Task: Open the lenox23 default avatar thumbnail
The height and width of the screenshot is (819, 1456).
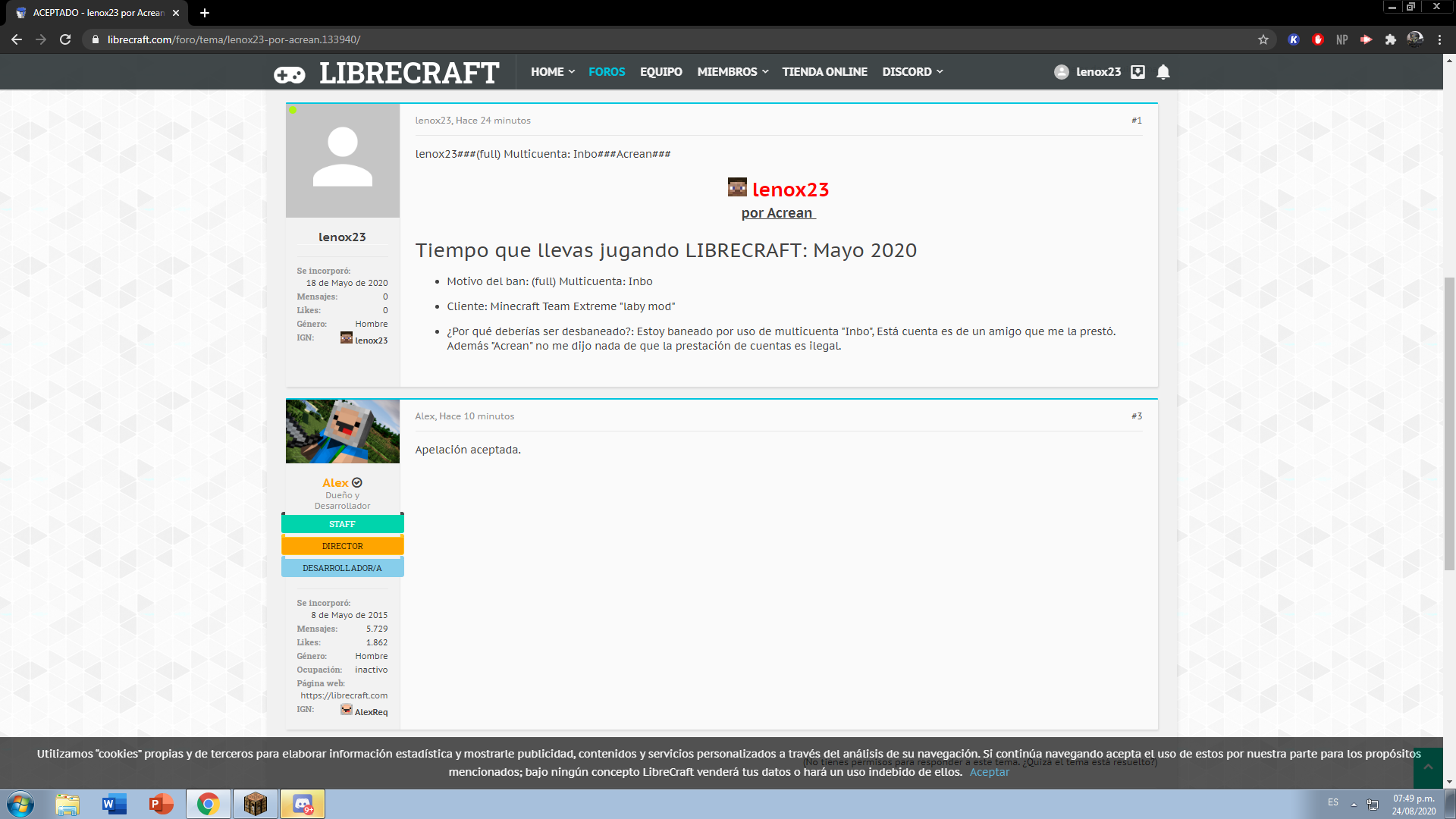Action: pyautogui.click(x=343, y=161)
